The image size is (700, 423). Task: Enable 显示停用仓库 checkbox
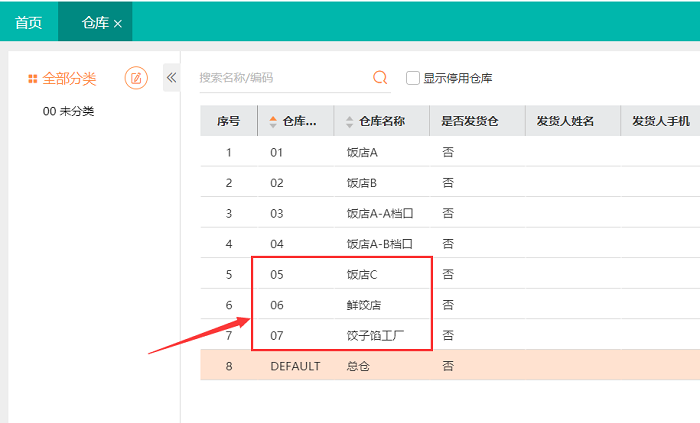point(413,78)
